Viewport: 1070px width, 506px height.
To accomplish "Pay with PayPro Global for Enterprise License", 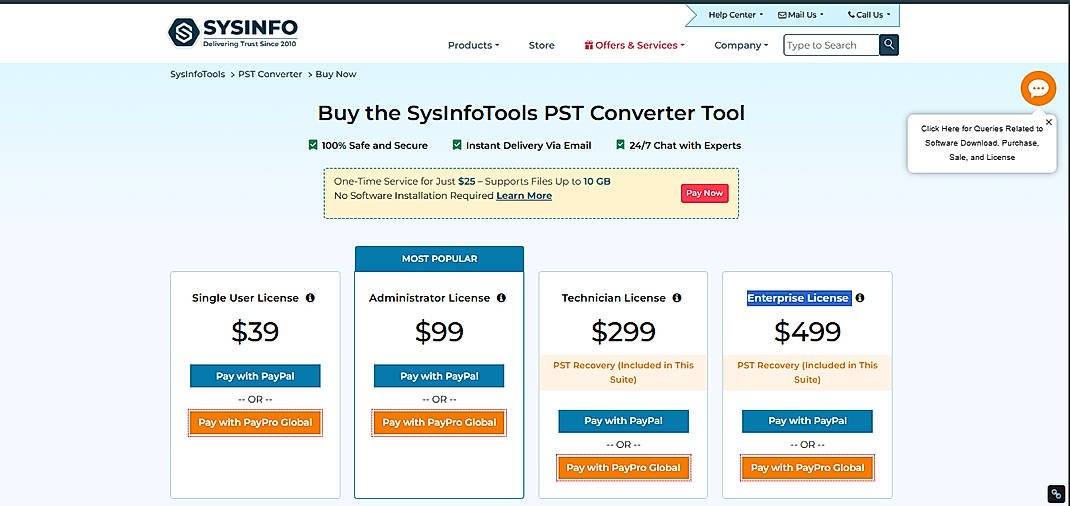I will [807, 468].
